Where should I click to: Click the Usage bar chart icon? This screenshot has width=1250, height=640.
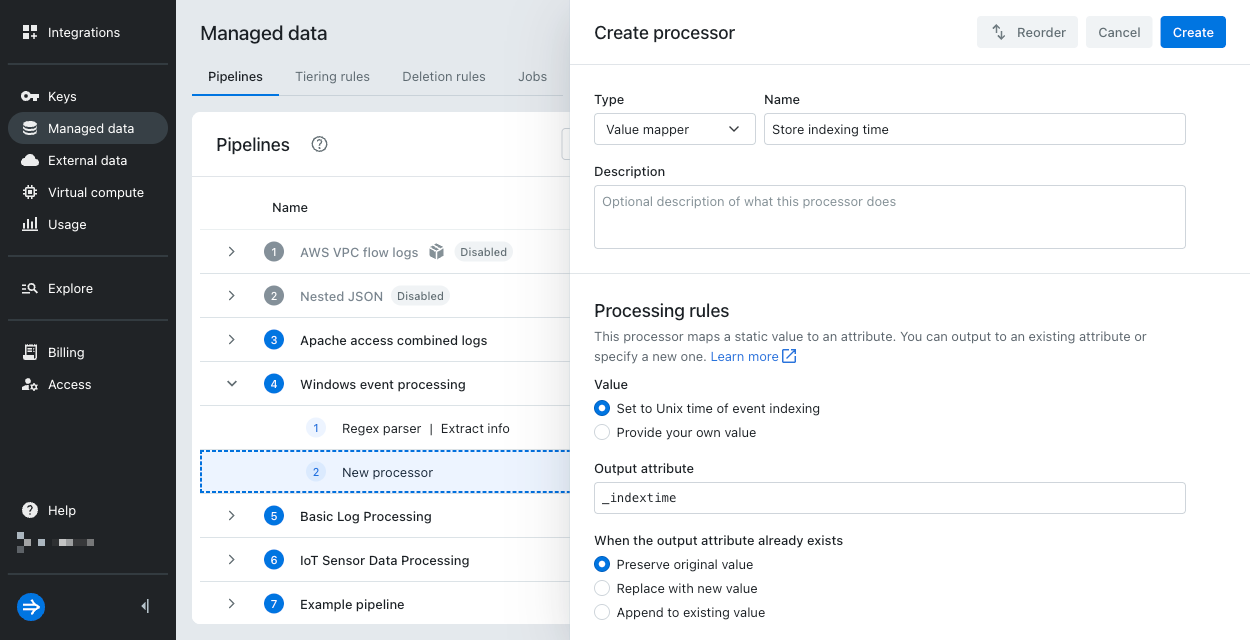pos(30,224)
